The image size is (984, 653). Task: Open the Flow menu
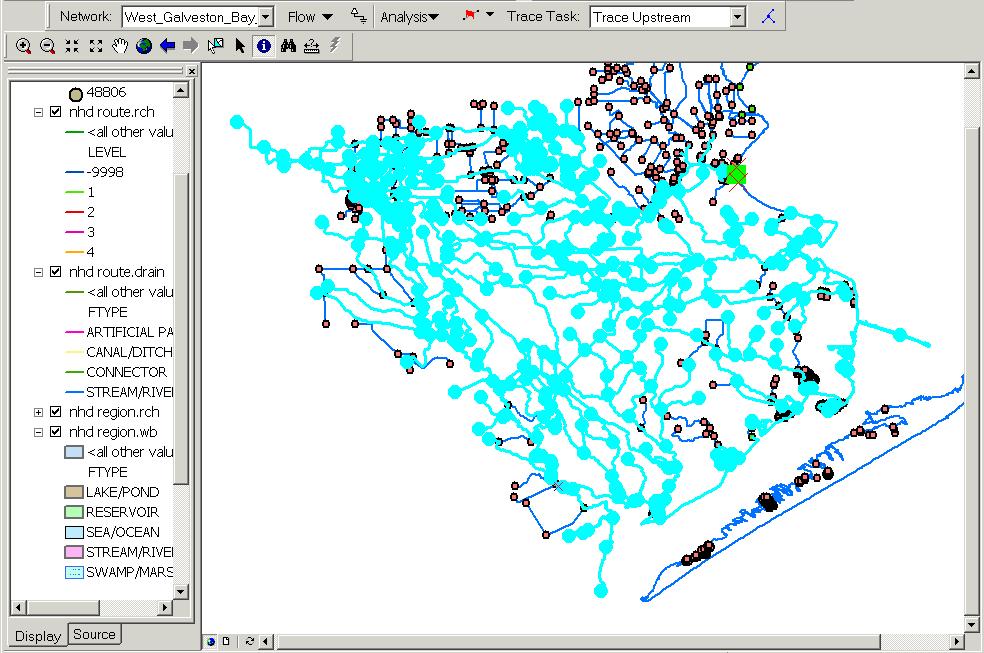click(309, 17)
